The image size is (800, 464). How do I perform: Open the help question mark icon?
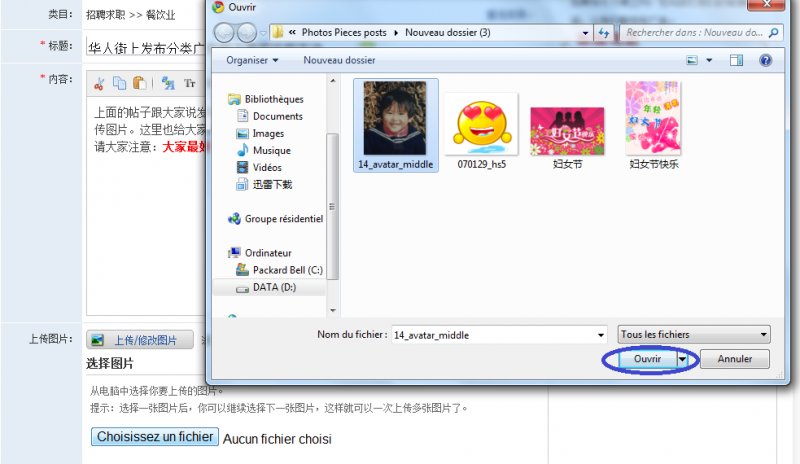(765, 61)
